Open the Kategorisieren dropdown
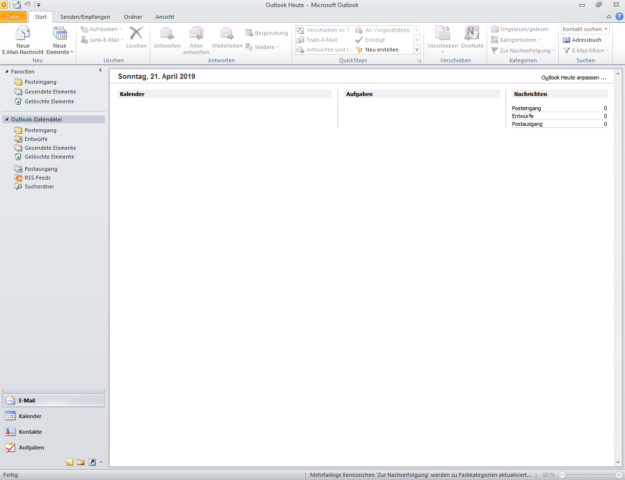625x480 pixels. [x=516, y=40]
